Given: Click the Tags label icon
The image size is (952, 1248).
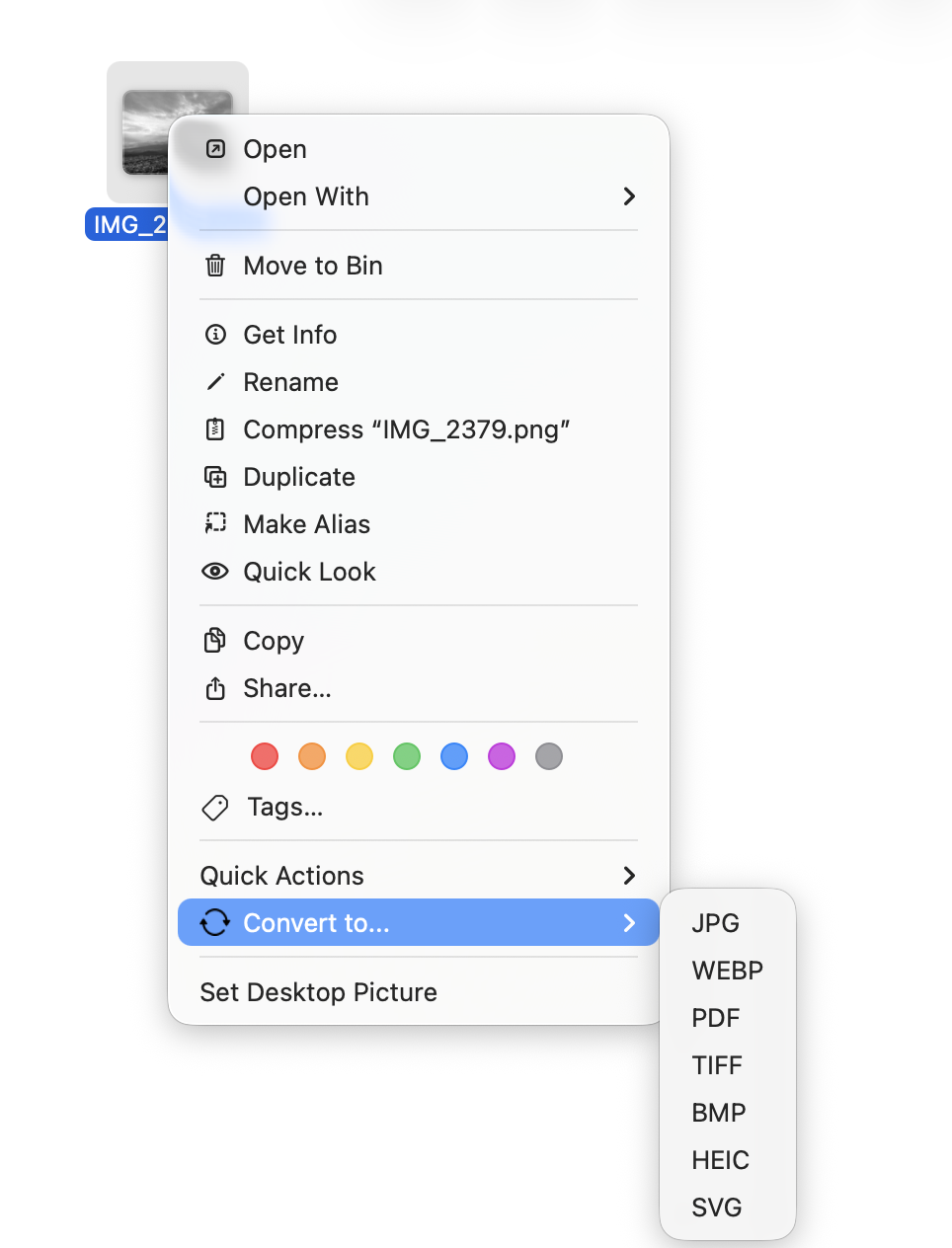Looking at the screenshot, I should pos(214,807).
